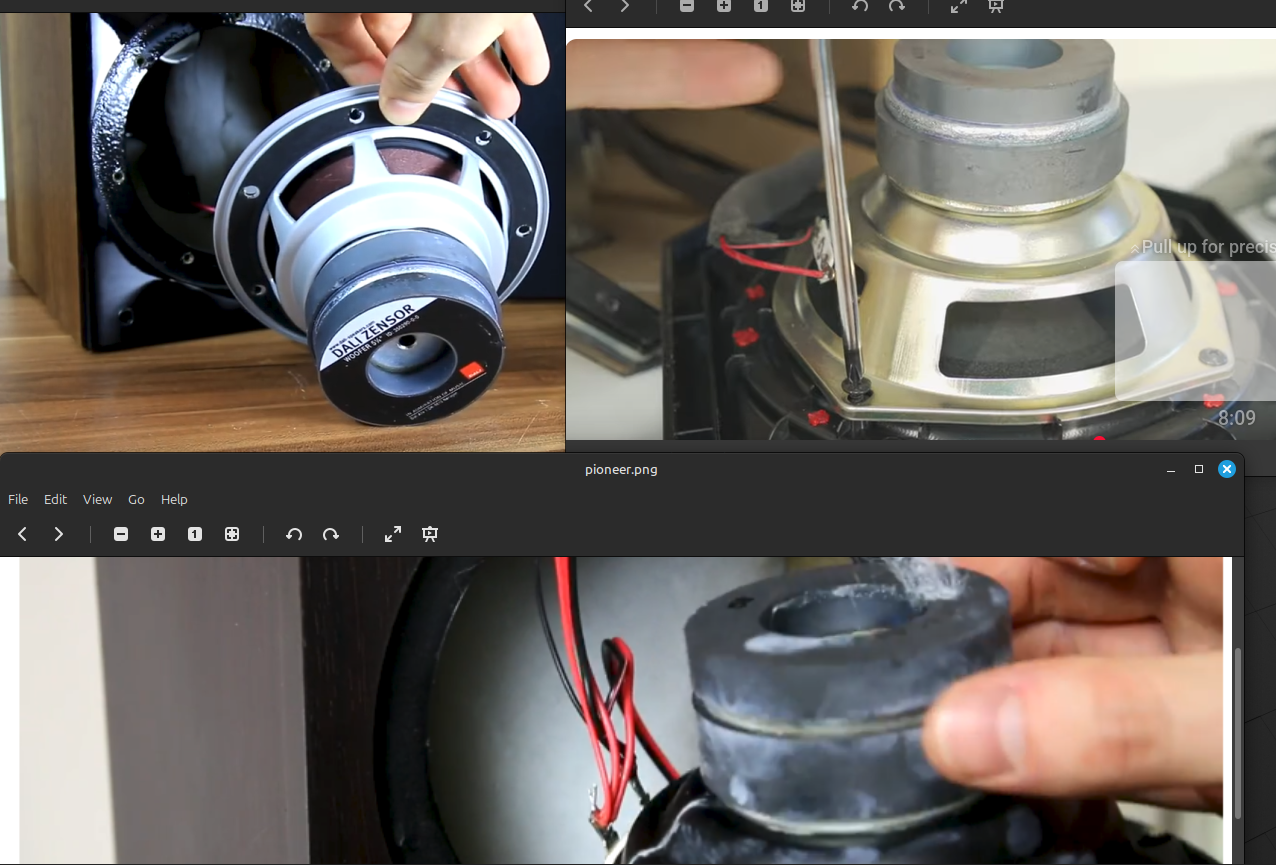The image size is (1276, 865).
Task: Zoom in using the background viewer toolbar
Action: click(724, 6)
